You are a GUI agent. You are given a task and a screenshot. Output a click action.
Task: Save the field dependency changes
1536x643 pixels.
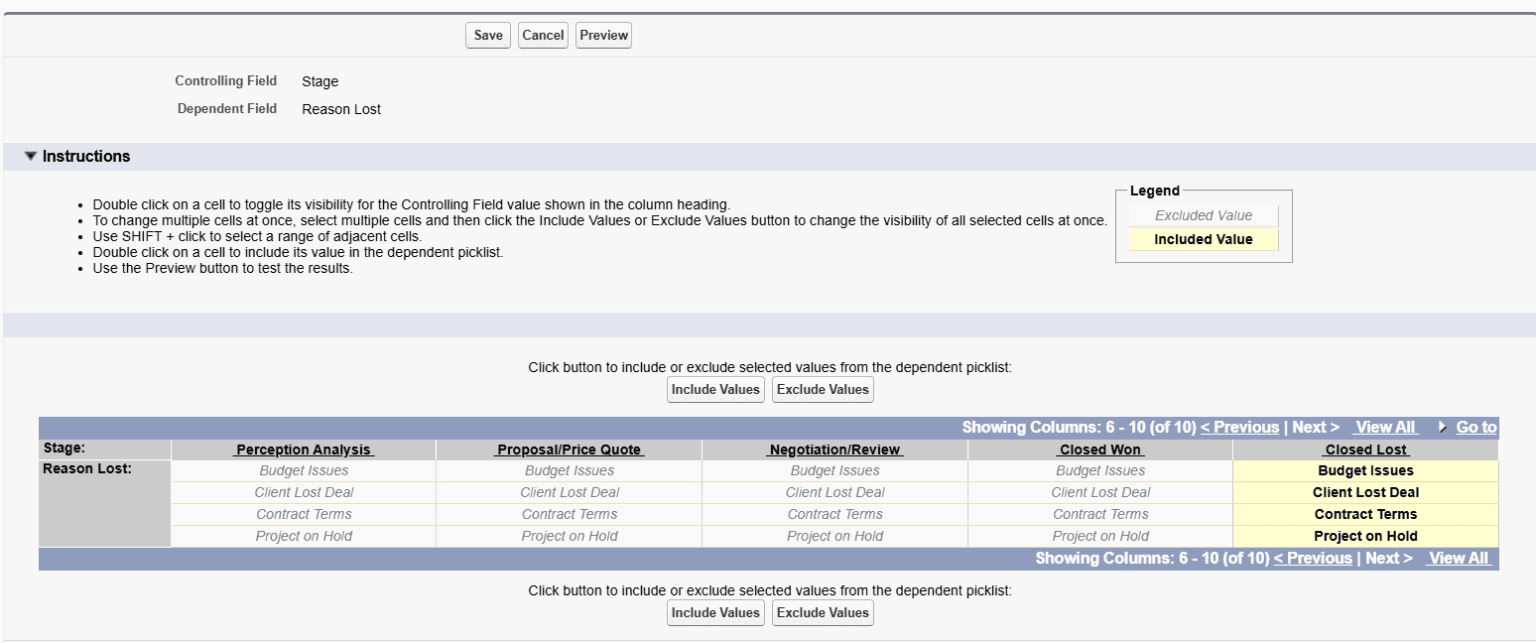click(487, 34)
